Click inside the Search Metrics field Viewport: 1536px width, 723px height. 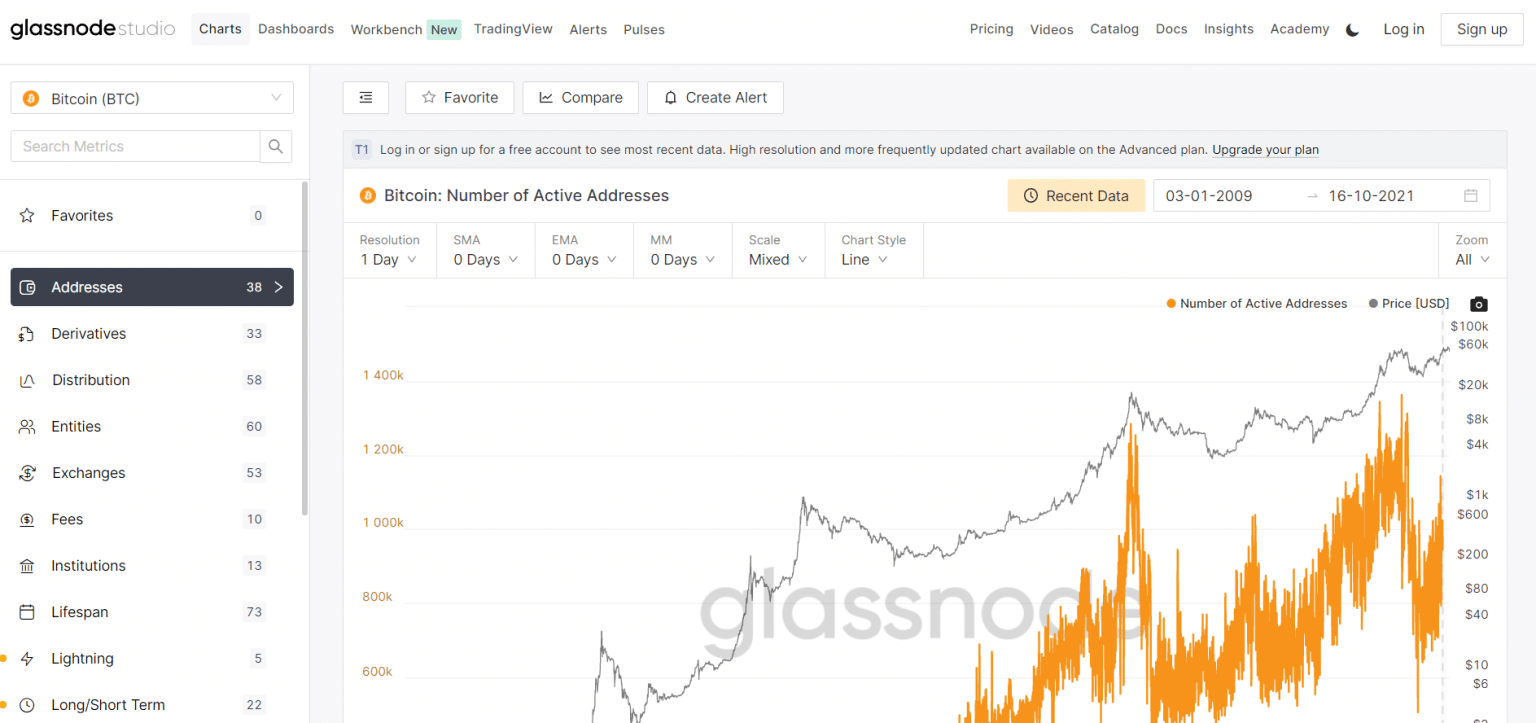coord(135,146)
